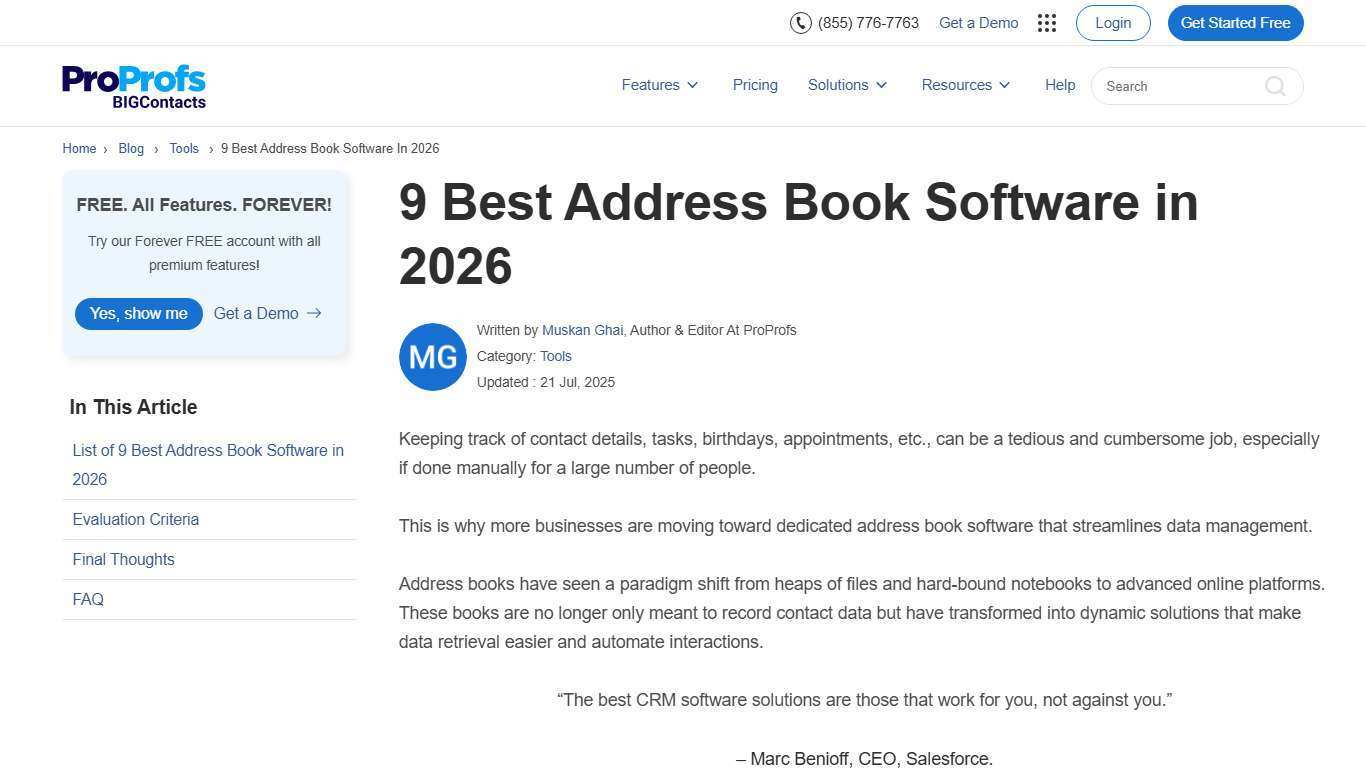This screenshot has width=1366, height=768.
Task: Jump to the Evaluation Criteria section
Action: coord(135,519)
